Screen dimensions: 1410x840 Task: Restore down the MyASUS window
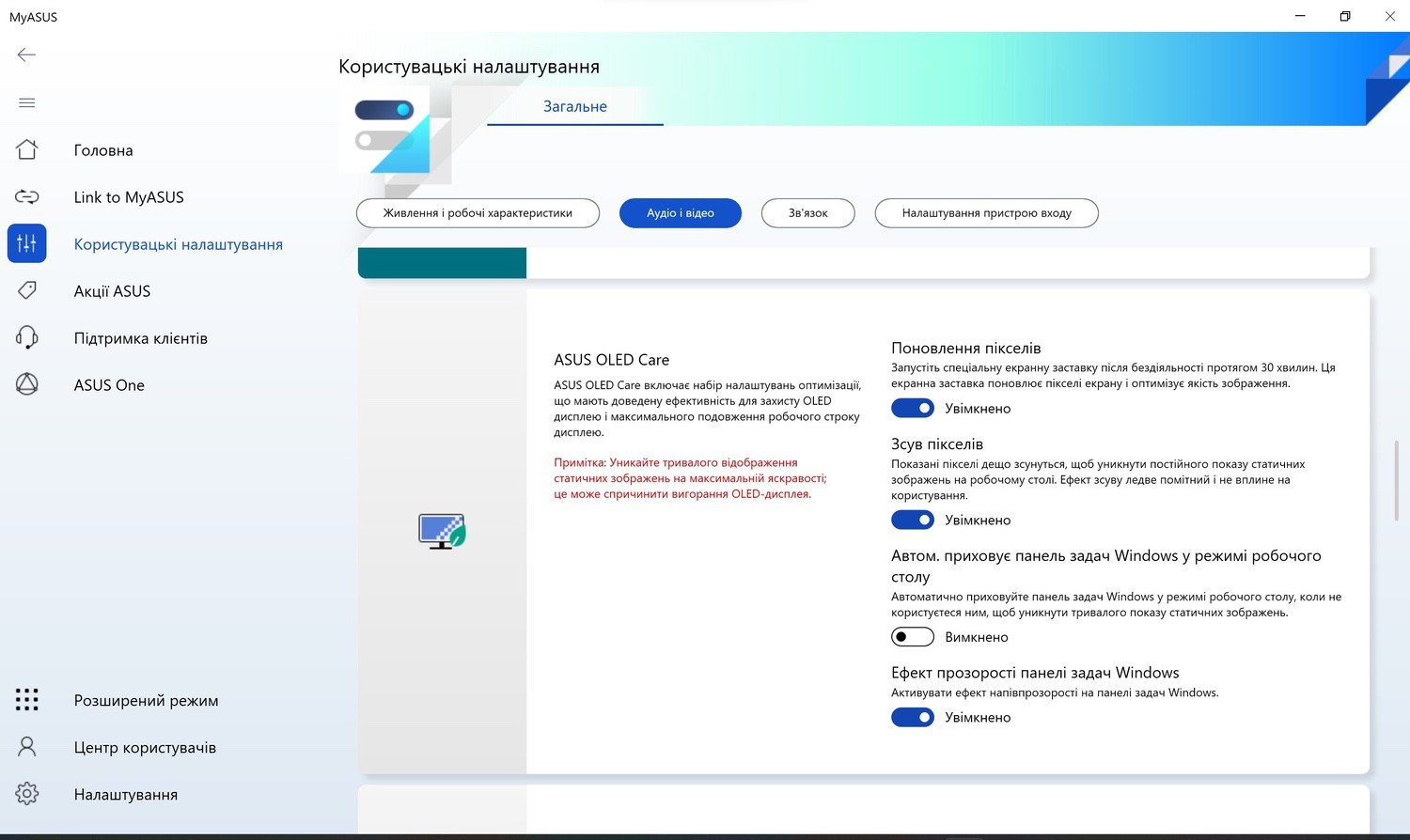click(1345, 16)
